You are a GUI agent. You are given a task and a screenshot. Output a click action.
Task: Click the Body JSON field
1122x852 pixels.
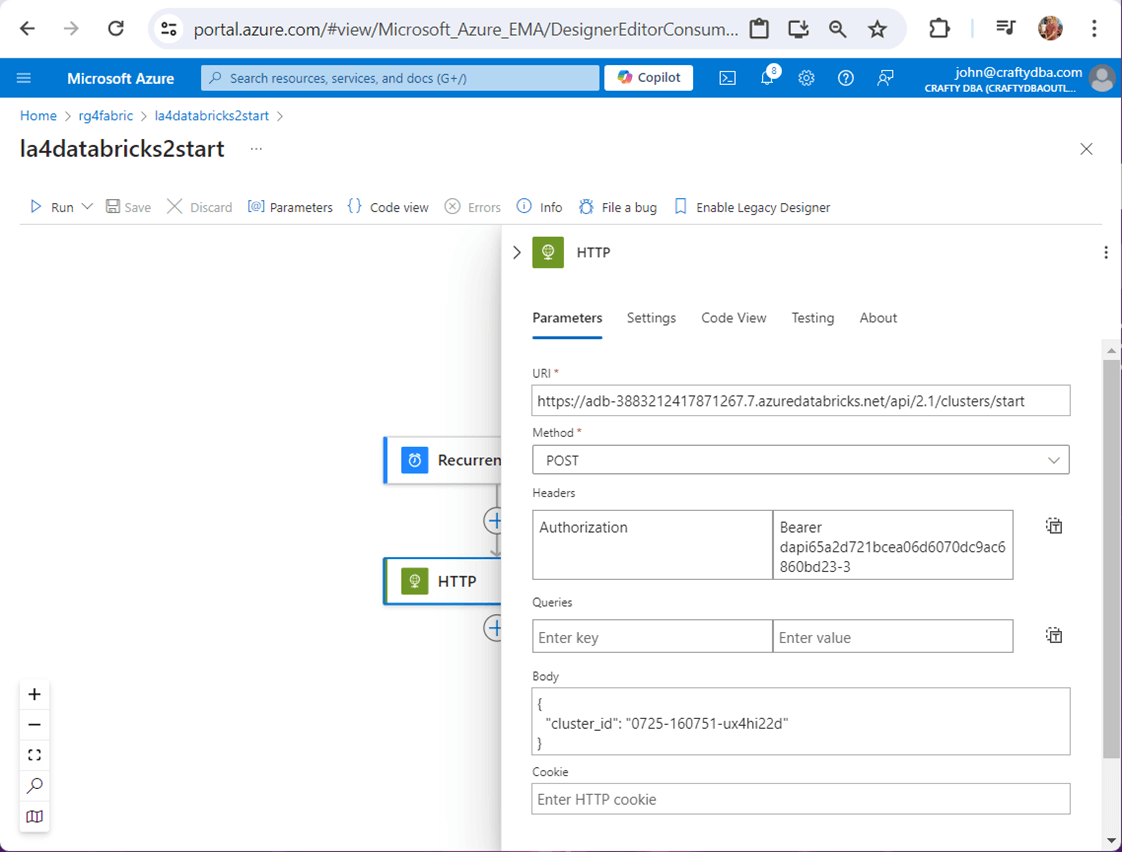click(x=801, y=722)
